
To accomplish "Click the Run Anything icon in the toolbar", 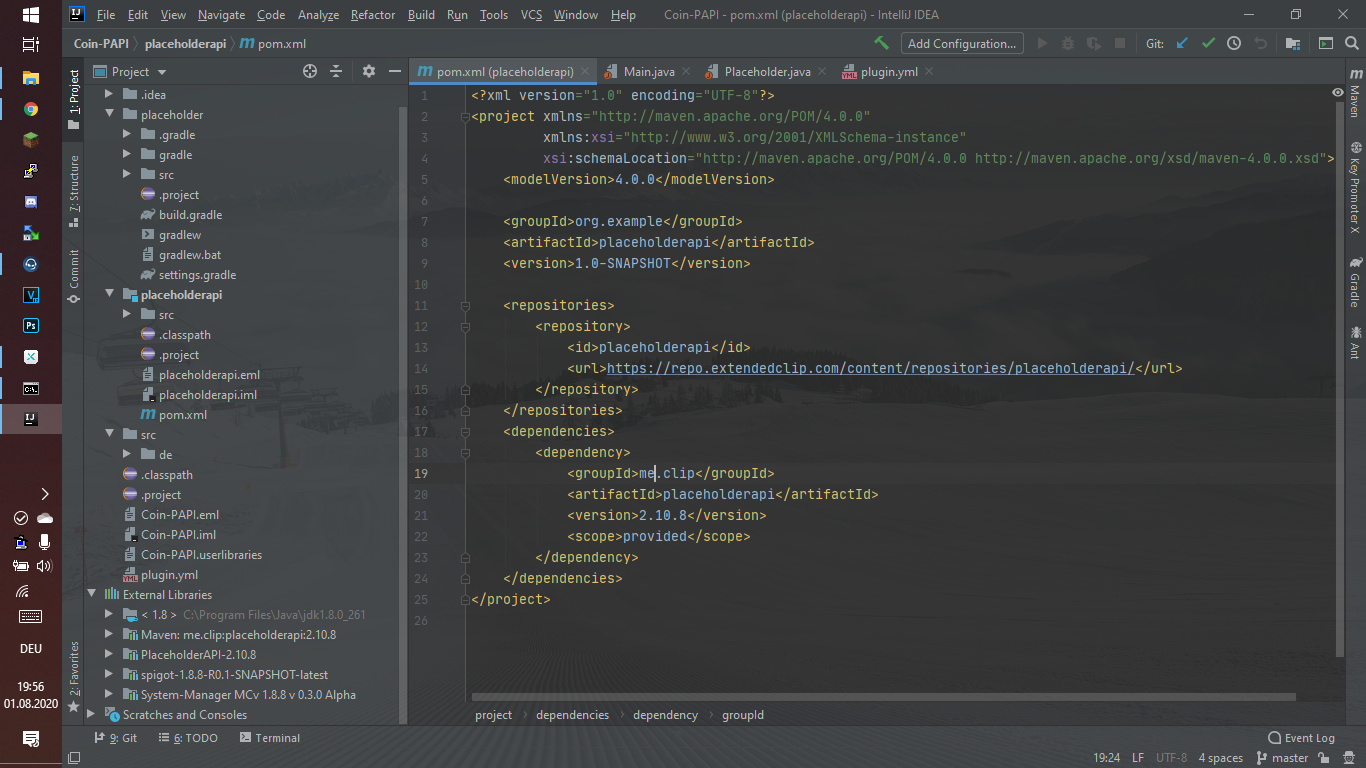I will coord(1325,43).
